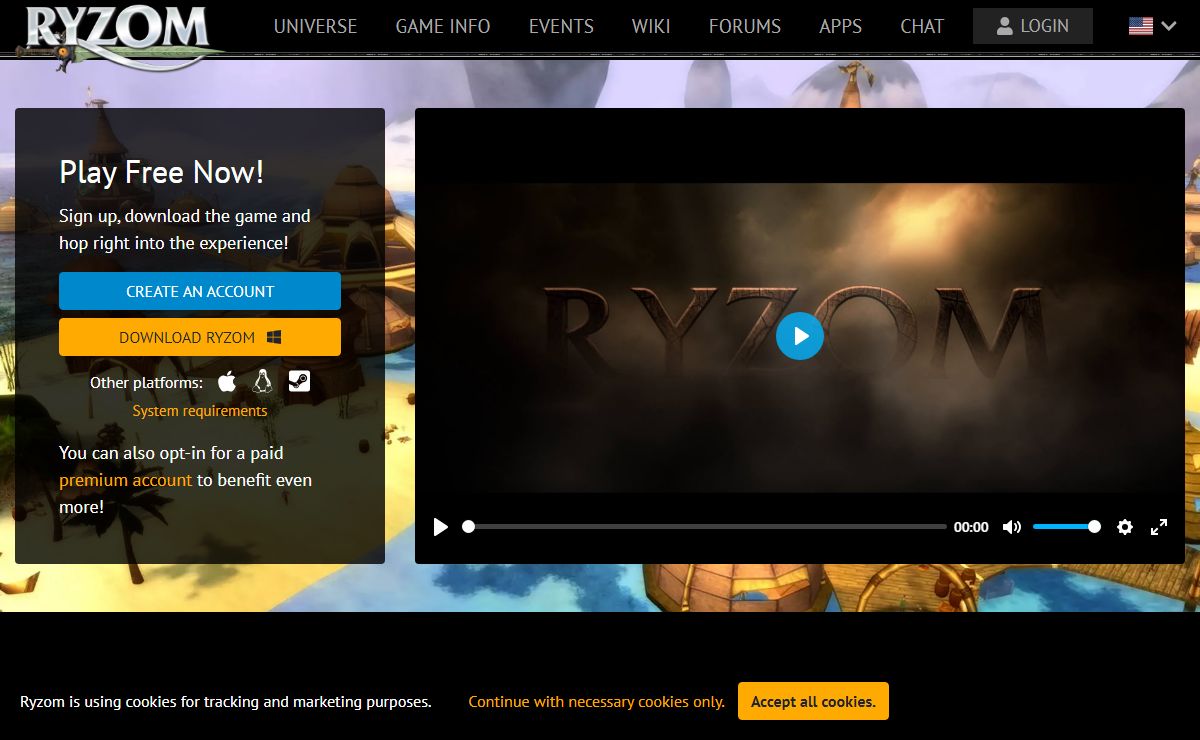Continue with necessary cookies only
Viewport: 1200px width, 740px height.
tap(597, 702)
